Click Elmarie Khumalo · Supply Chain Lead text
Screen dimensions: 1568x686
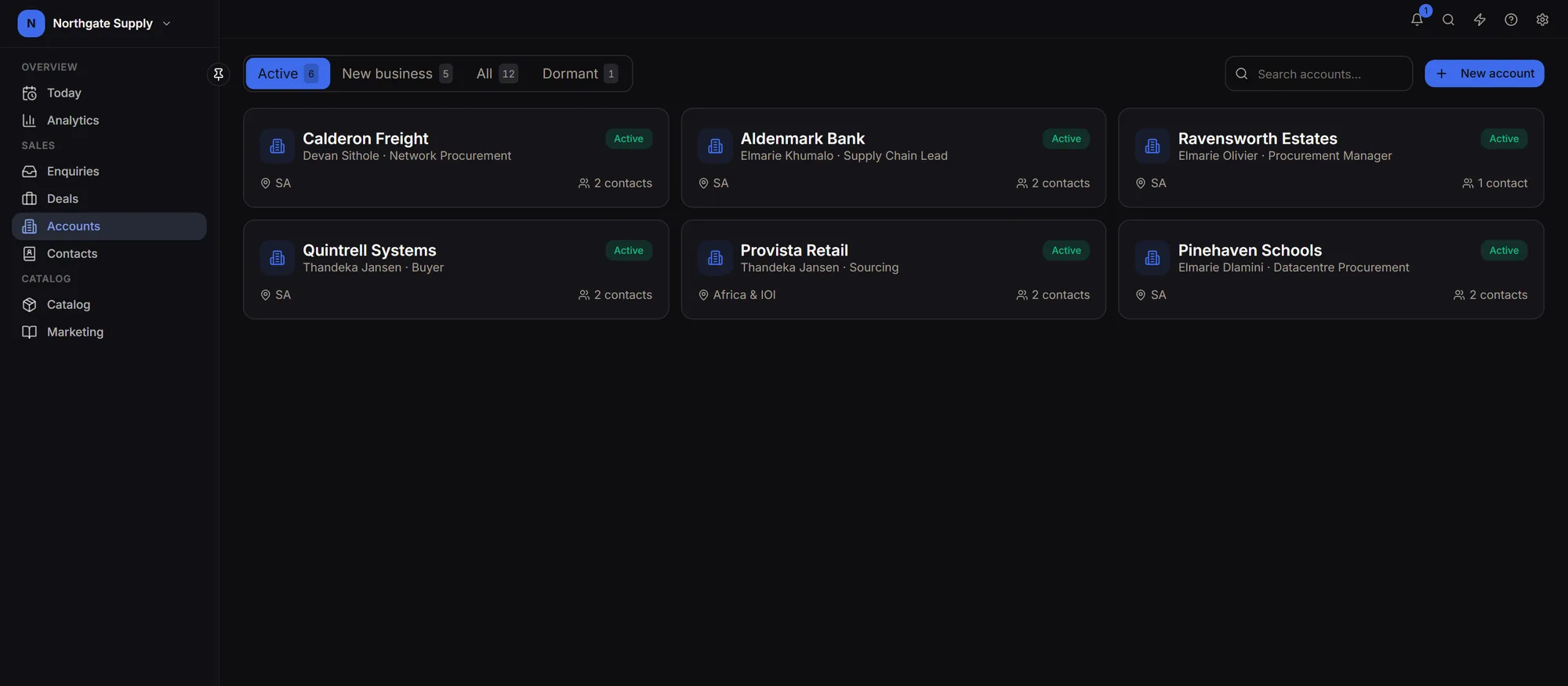(x=844, y=156)
